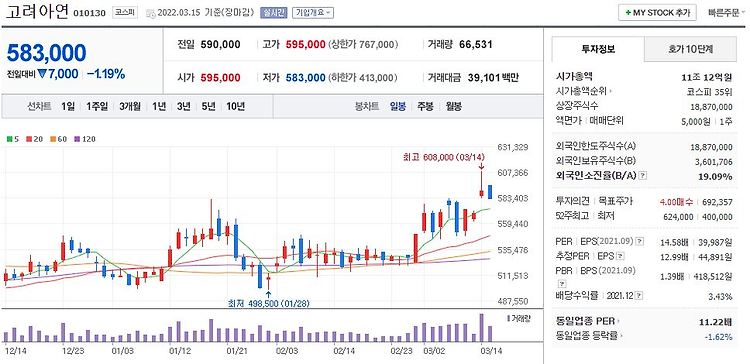Expand the 빠른주문 quick order menu
The image size is (750, 364).
(726, 13)
